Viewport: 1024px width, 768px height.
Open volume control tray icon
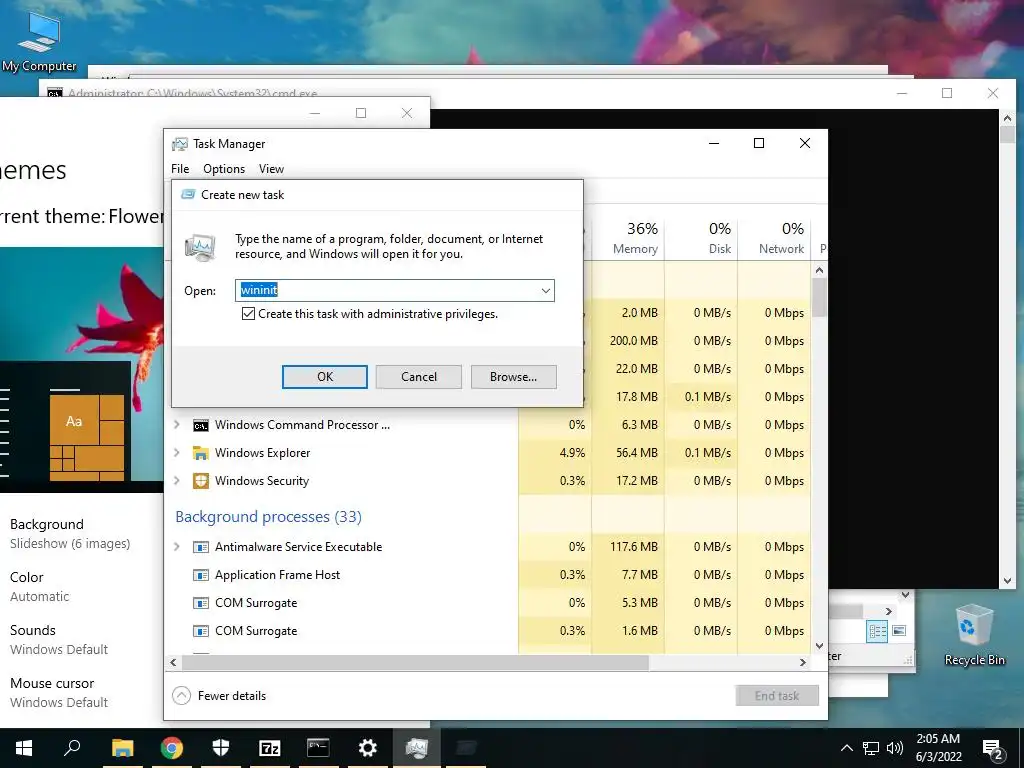click(895, 748)
